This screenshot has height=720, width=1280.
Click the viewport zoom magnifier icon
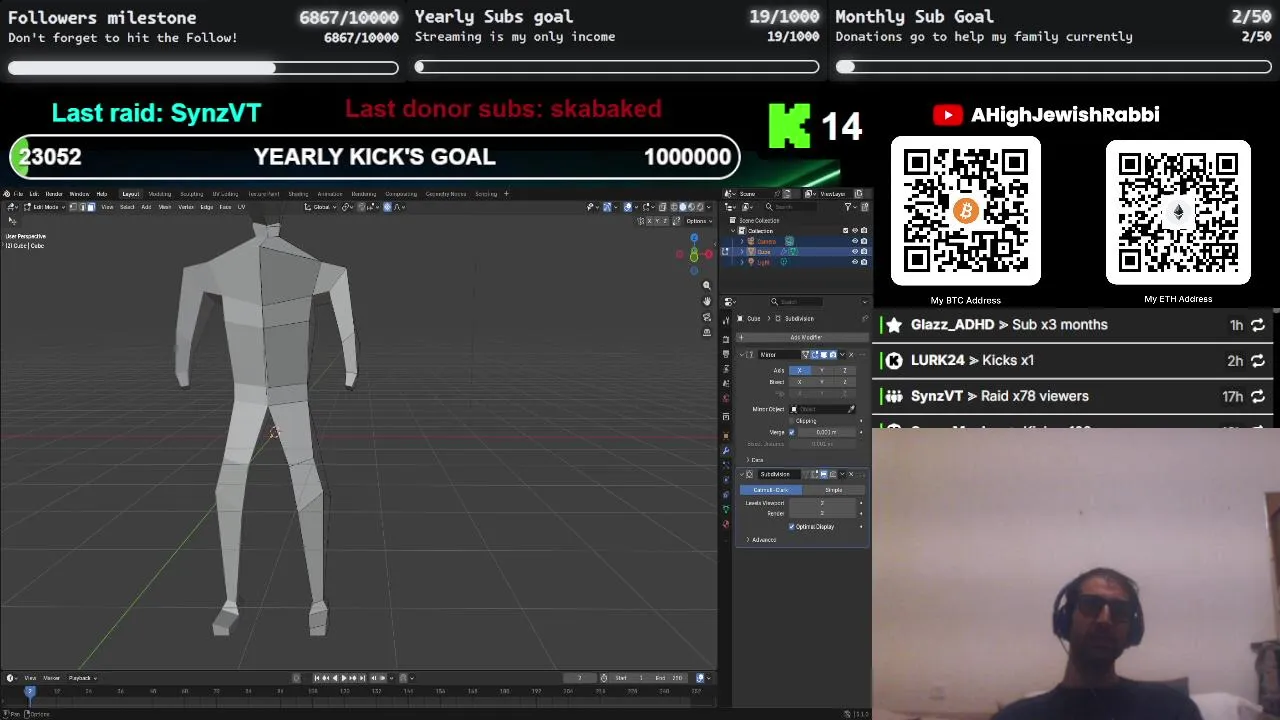pos(706,285)
